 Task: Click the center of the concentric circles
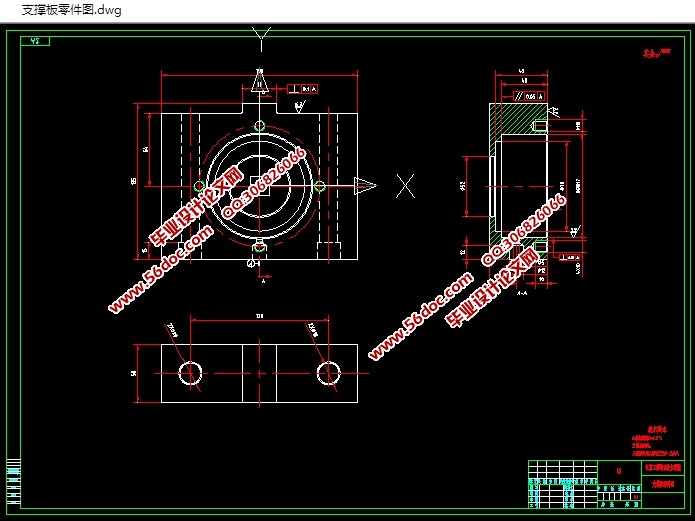259,186
